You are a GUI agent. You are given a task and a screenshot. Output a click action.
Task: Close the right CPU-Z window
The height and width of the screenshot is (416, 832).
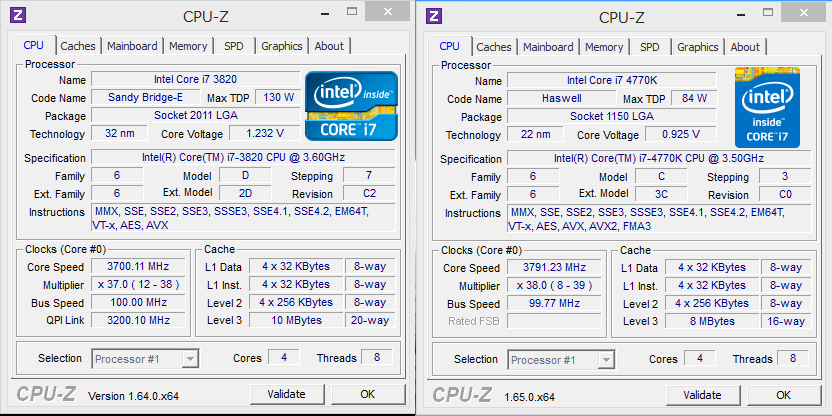point(804,12)
